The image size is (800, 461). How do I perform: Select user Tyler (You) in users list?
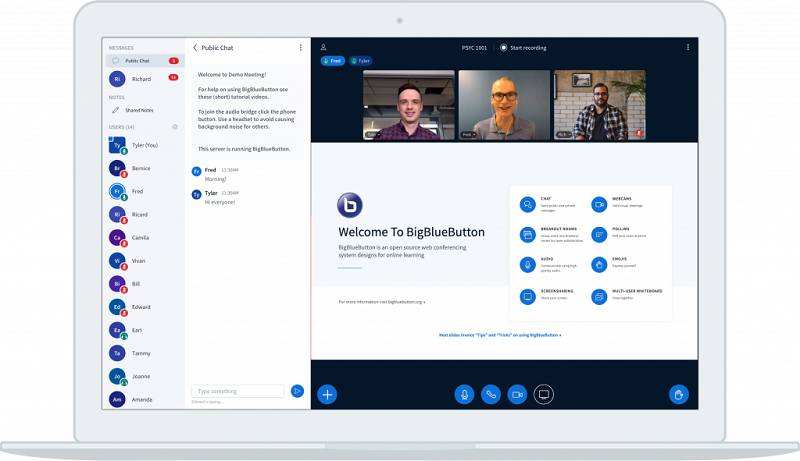click(145, 145)
